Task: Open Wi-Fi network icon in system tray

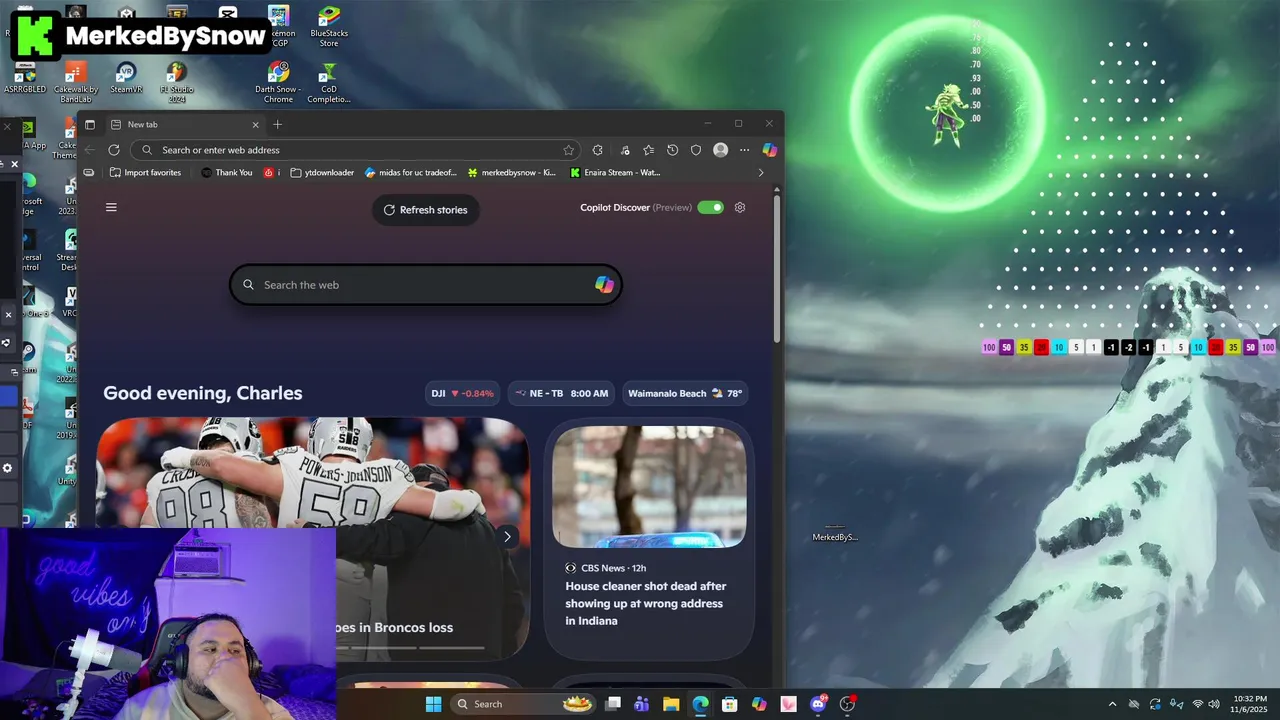Action: pyautogui.click(x=1198, y=704)
